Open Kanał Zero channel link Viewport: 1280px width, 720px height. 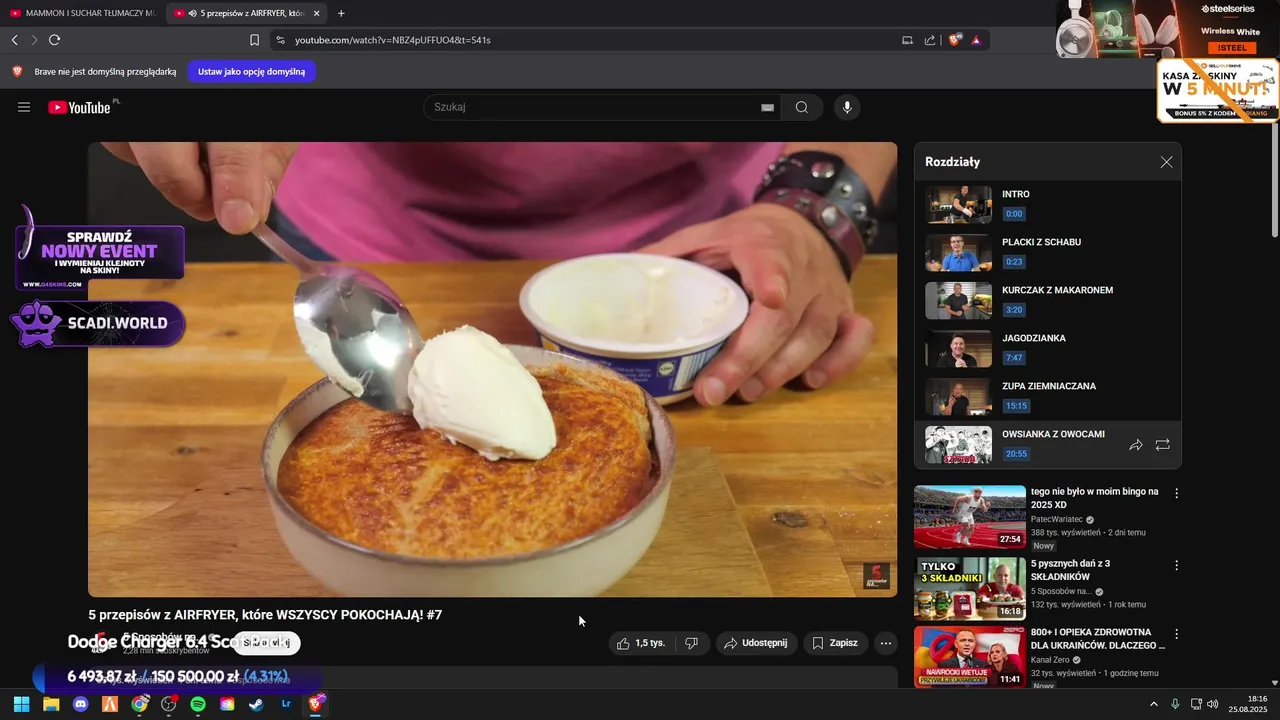click(1050, 660)
